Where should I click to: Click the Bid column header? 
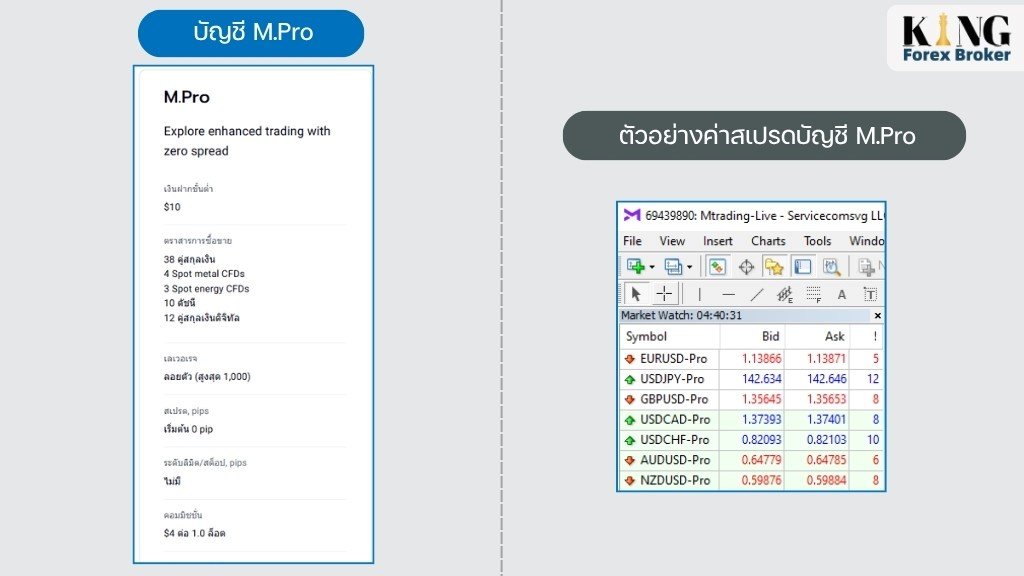point(752,336)
